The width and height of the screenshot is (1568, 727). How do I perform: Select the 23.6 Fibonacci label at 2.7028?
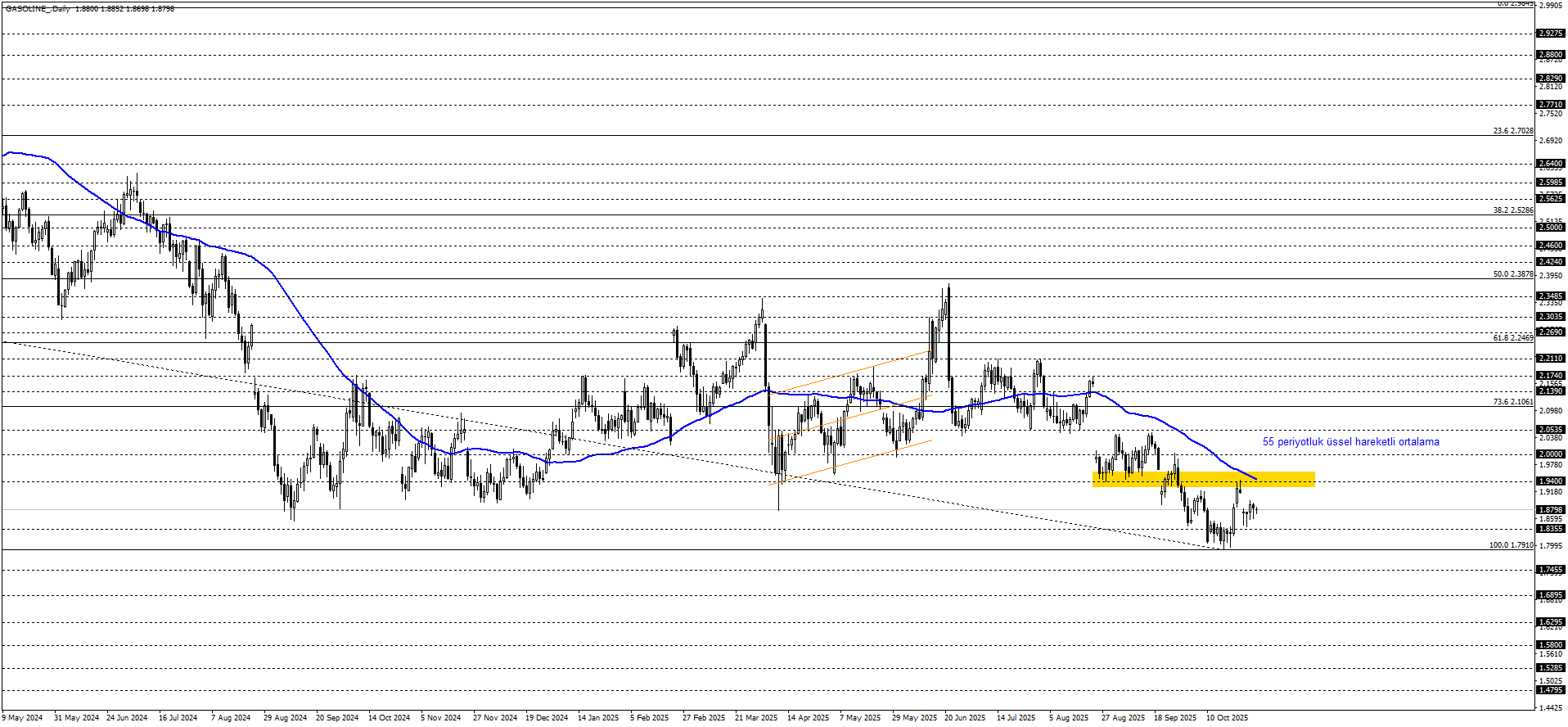pos(1512,131)
